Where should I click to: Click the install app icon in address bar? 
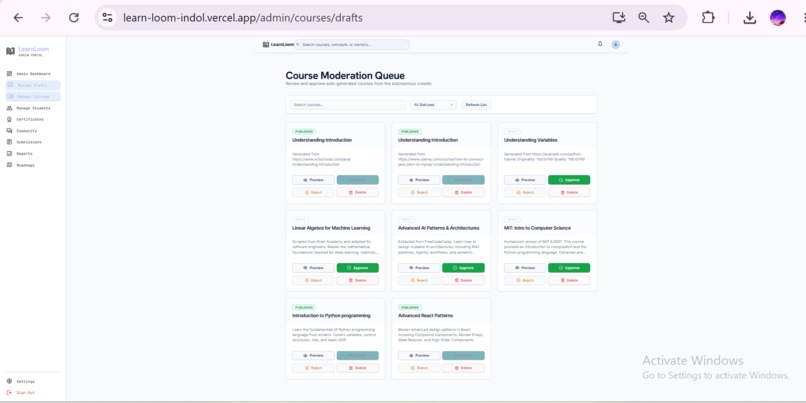click(619, 18)
